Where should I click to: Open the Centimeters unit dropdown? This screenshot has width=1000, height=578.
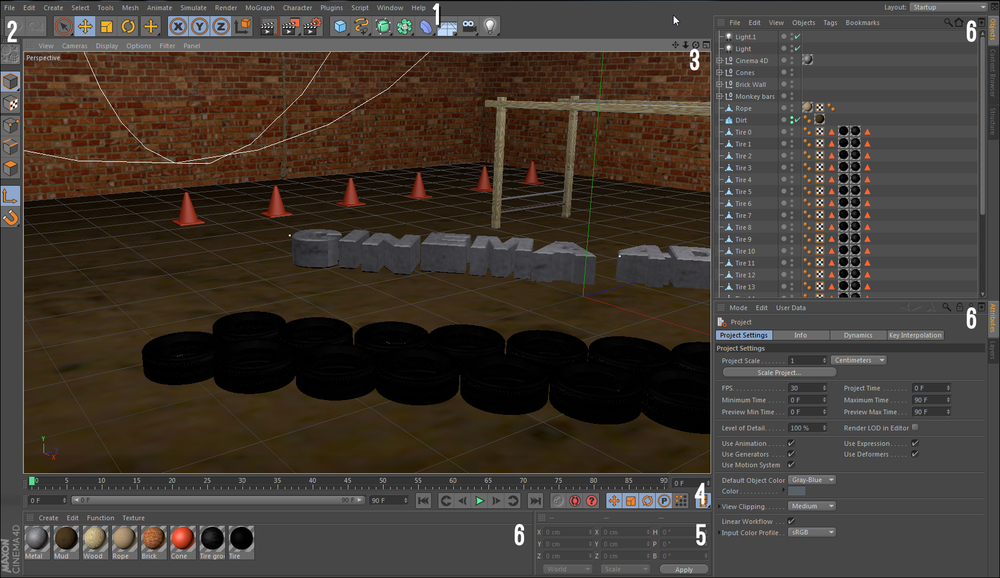tap(858, 360)
